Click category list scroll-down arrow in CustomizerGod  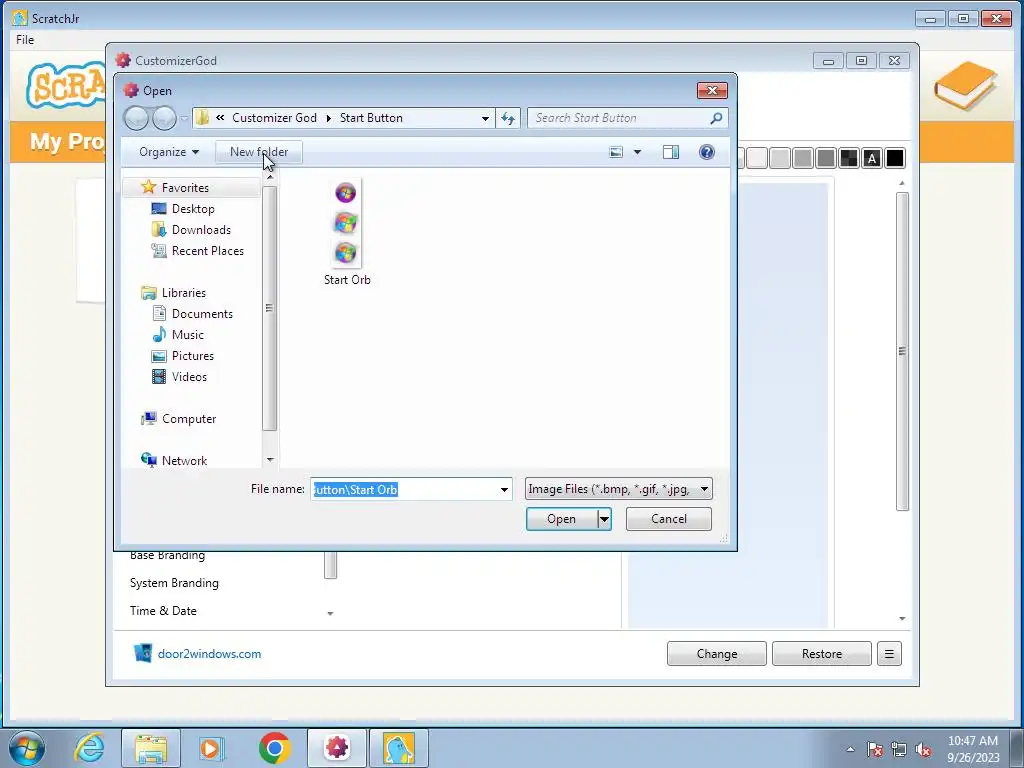tap(330, 613)
